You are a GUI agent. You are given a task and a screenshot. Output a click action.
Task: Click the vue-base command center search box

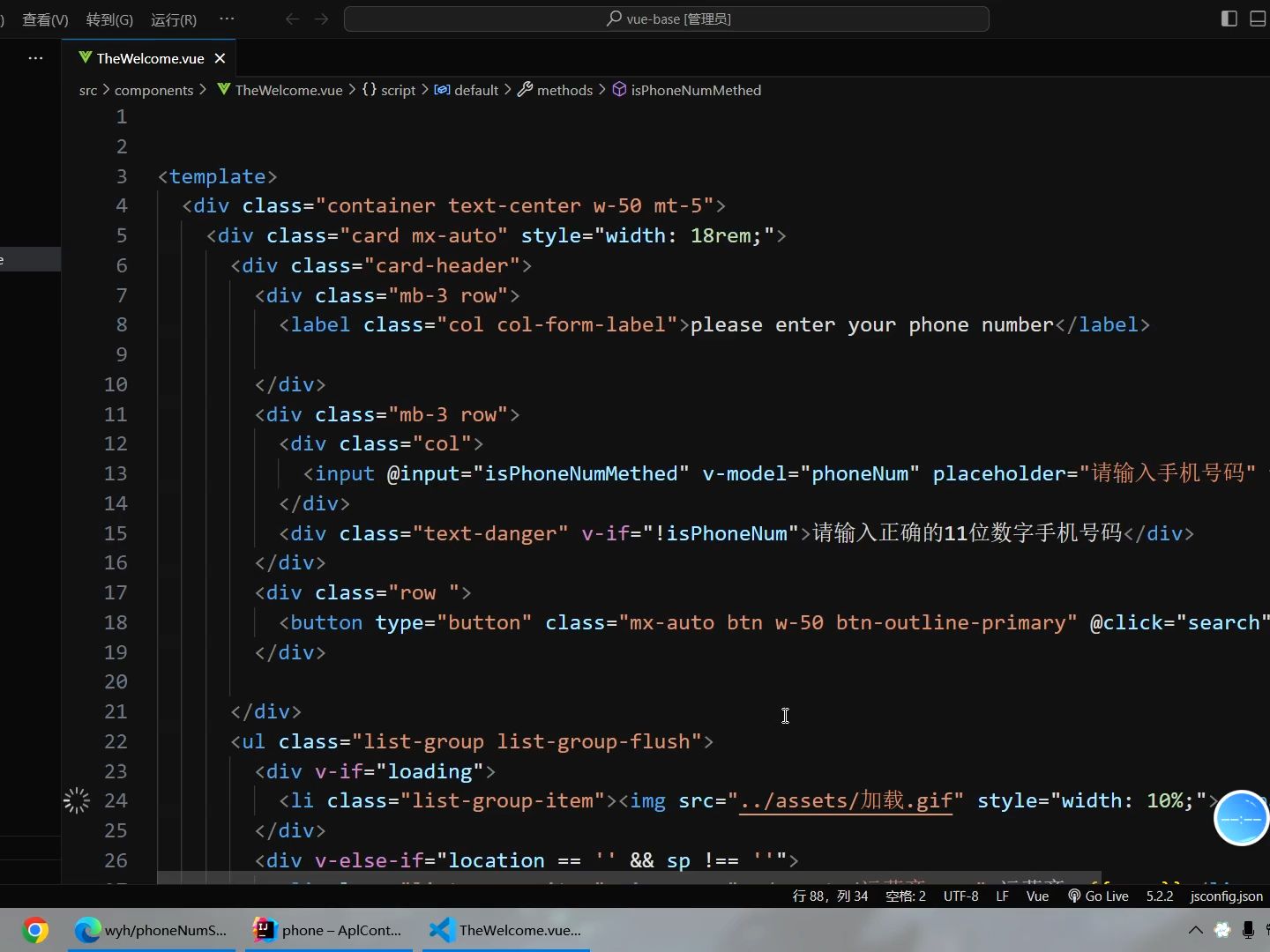667,19
